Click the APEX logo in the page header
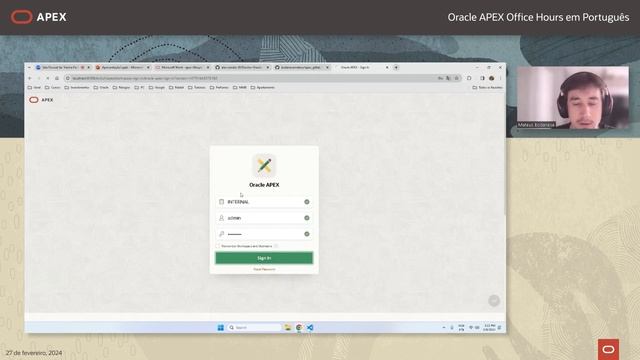This screenshot has width=640, height=360. coord(41,100)
